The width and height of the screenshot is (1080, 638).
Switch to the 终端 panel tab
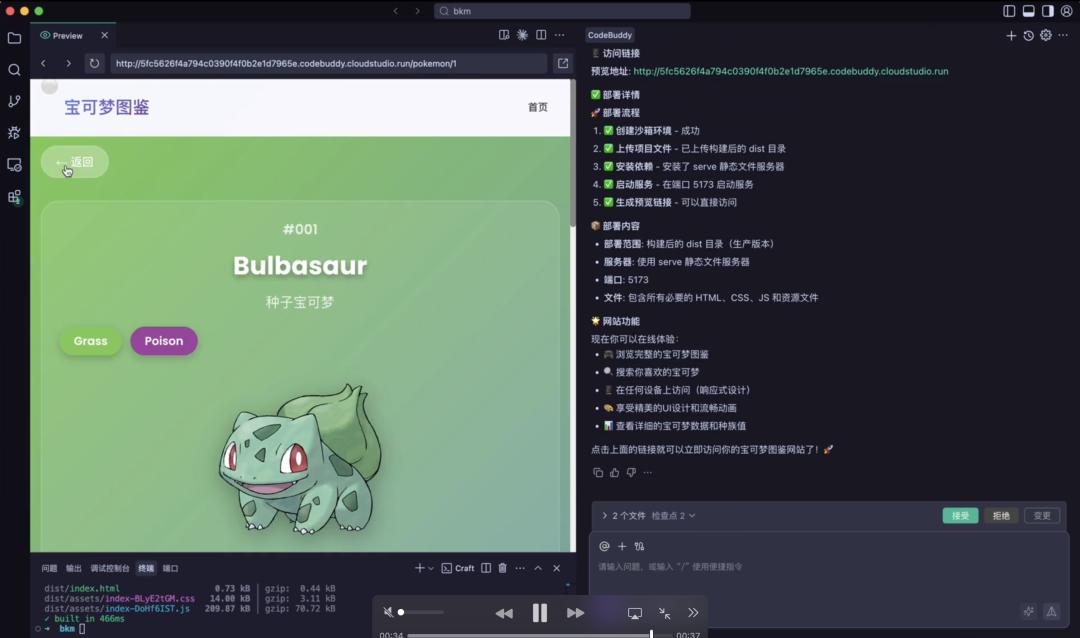click(146, 568)
